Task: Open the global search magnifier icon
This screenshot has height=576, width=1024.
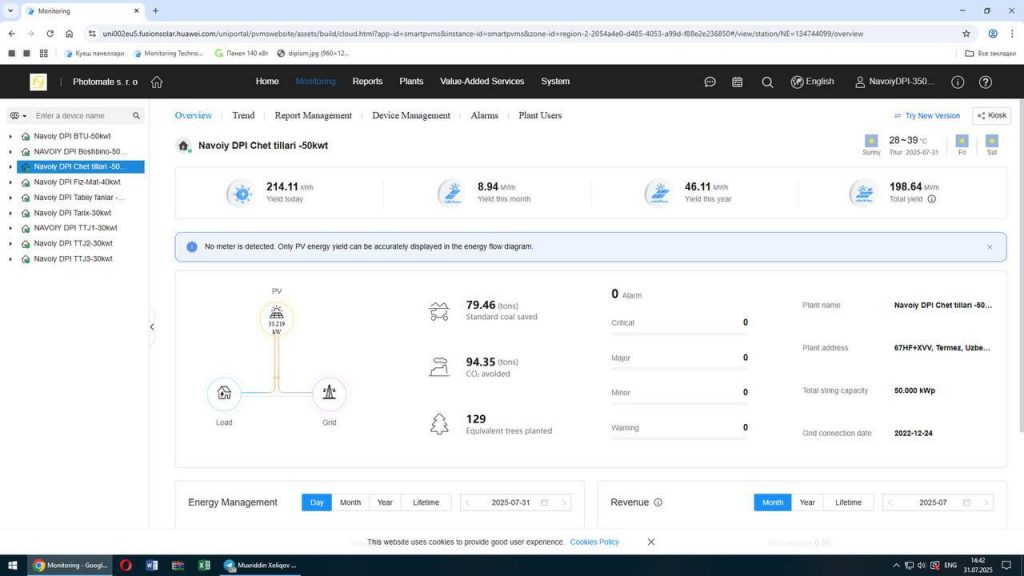Action: tap(767, 82)
